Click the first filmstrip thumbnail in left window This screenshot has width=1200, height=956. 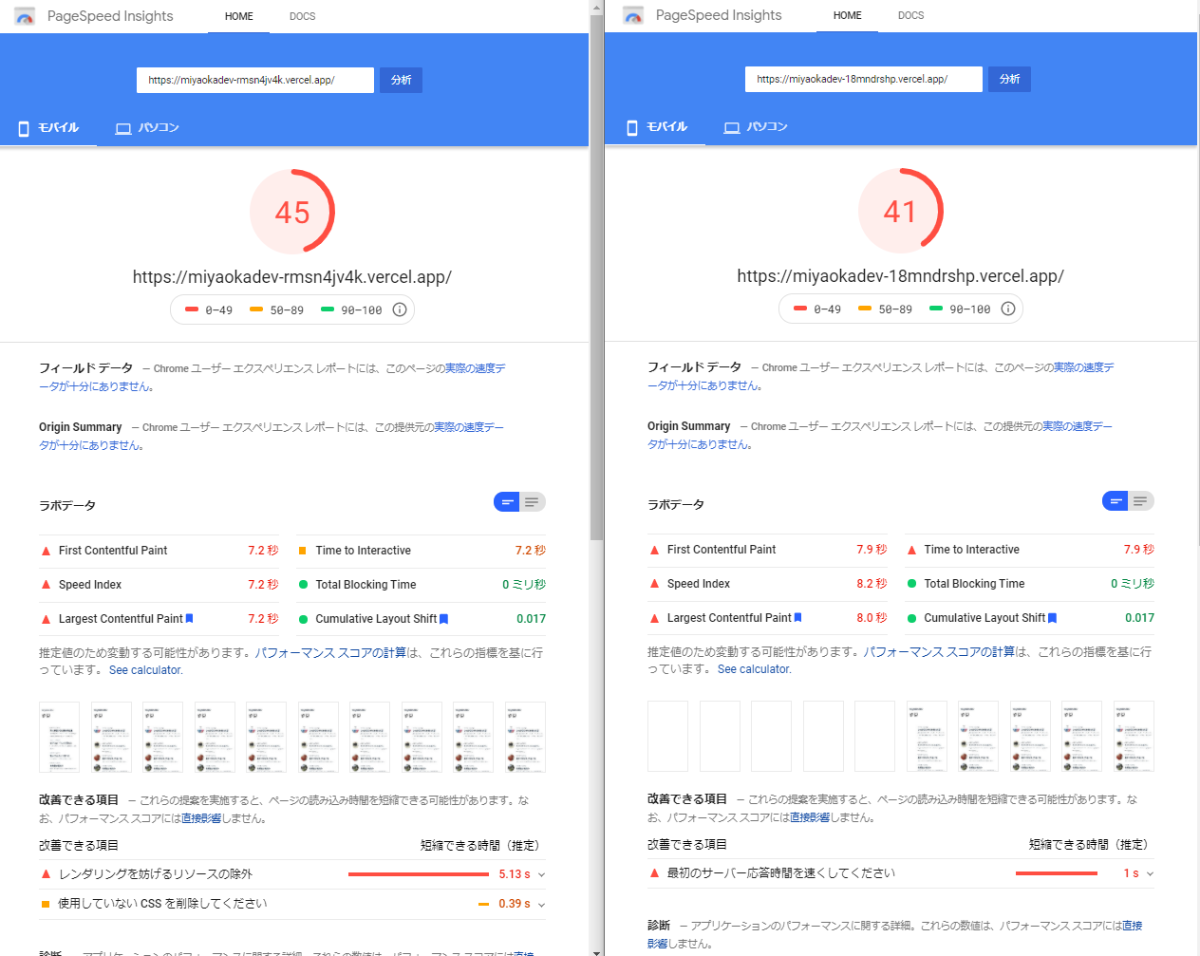click(x=59, y=737)
